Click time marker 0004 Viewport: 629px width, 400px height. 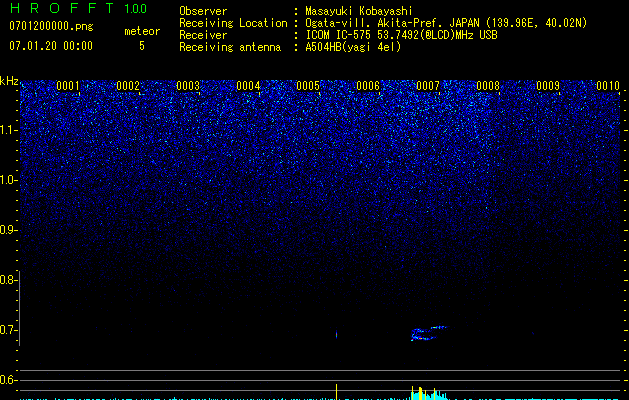coord(248,86)
